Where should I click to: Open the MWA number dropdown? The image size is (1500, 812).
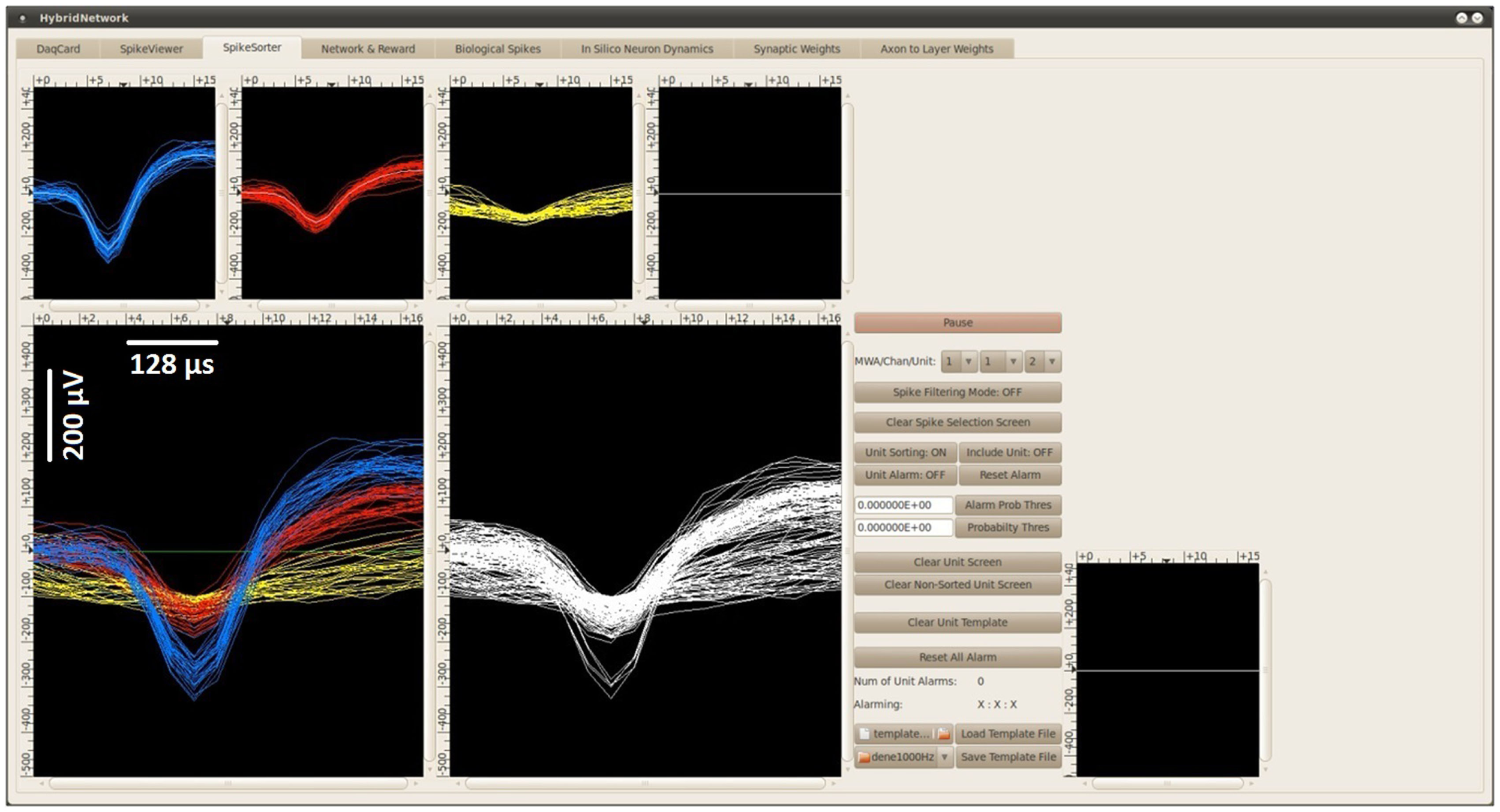tap(959, 362)
